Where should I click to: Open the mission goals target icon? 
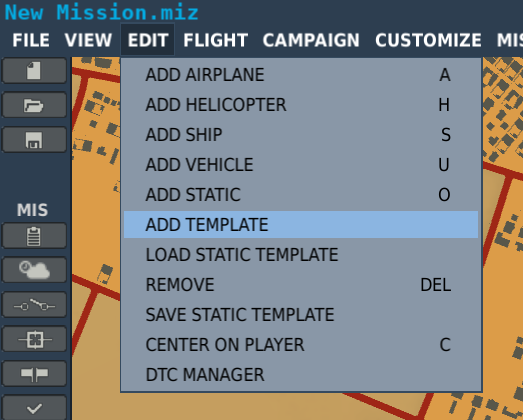coord(34,339)
